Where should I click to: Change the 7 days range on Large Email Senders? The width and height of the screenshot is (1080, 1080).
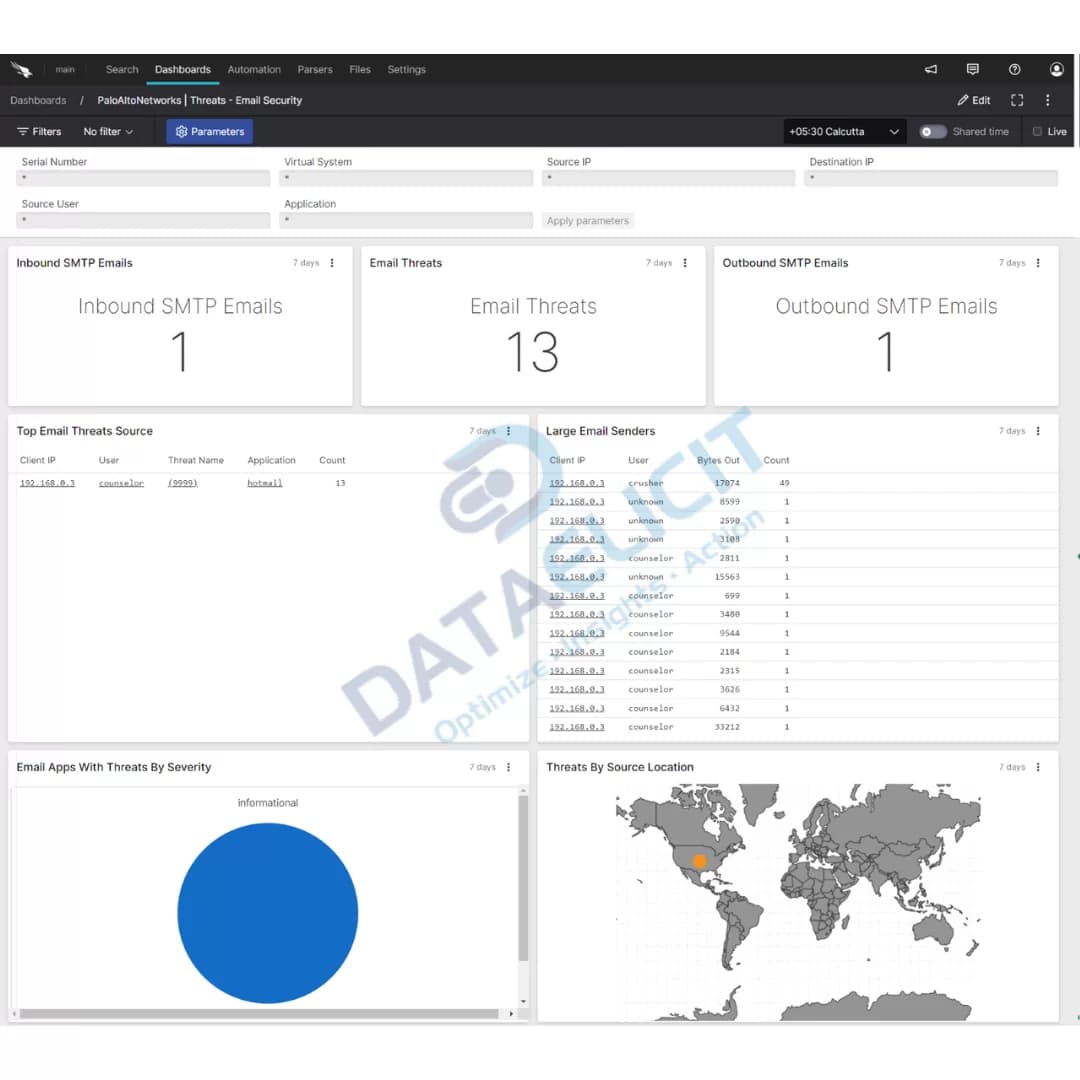1013,431
